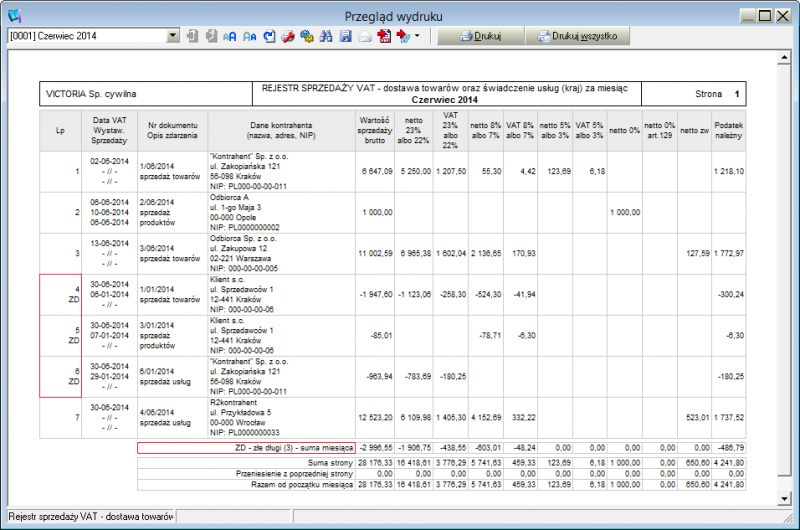The height and width of the screenshot is (530, 800).
Task: Send the report by email envelope icon
Action: (365, 36)
